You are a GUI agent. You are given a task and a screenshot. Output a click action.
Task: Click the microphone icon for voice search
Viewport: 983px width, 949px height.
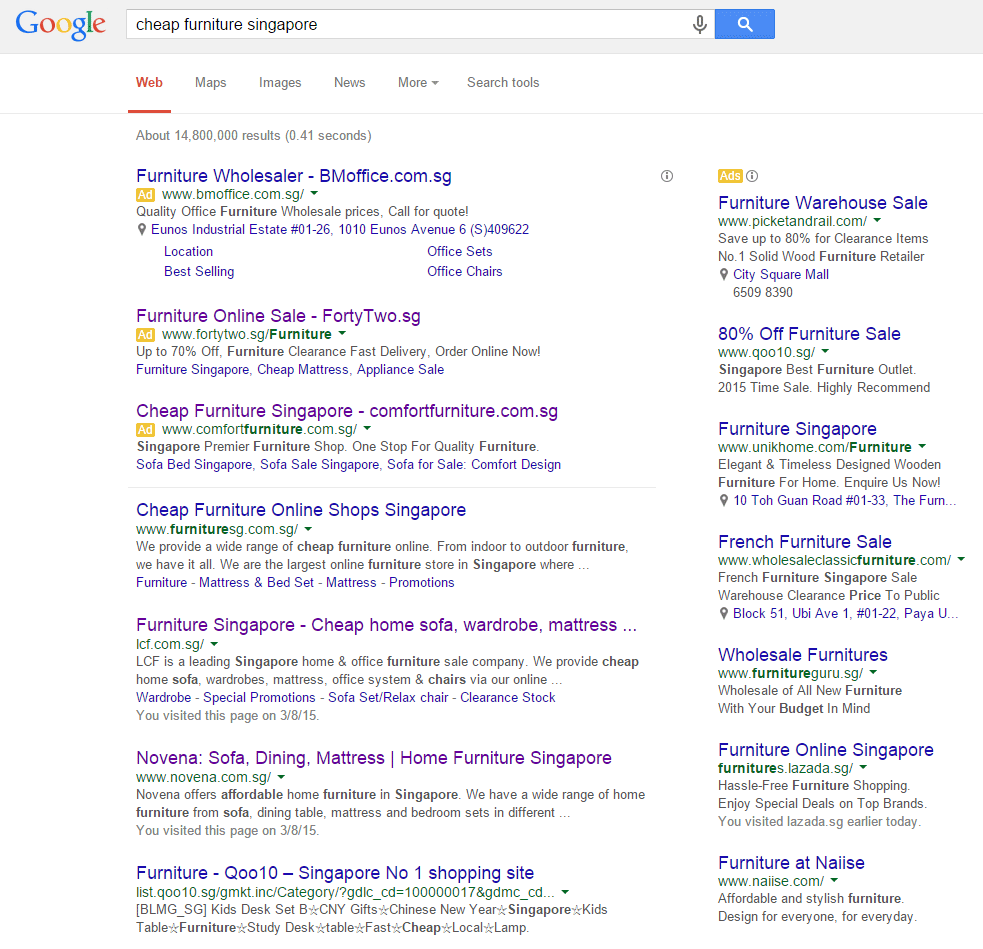[699, 24]
